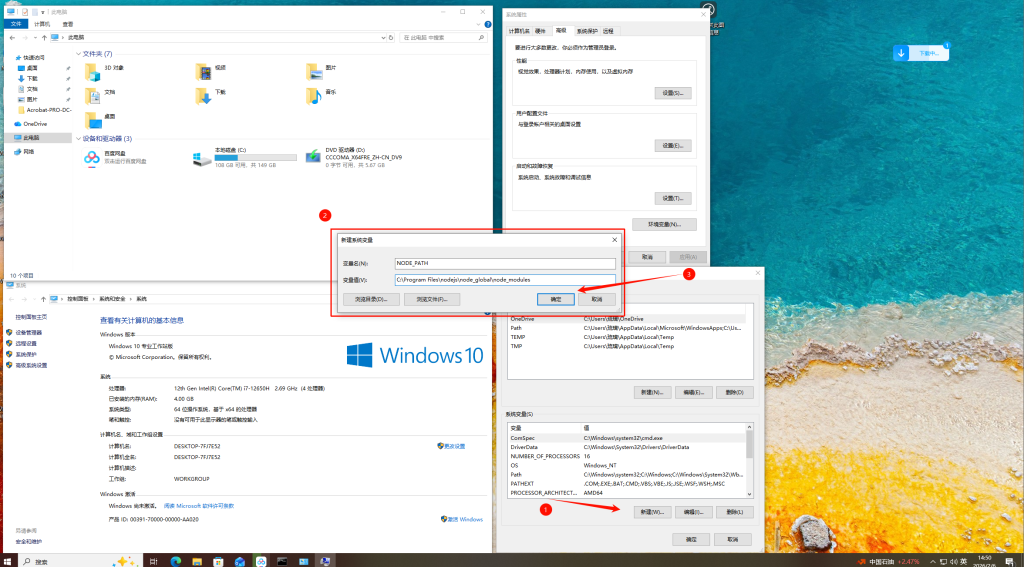Select OneDrive in the Explorer sidebar
This screenshot has width=1024, height=567.
[35, 123]
